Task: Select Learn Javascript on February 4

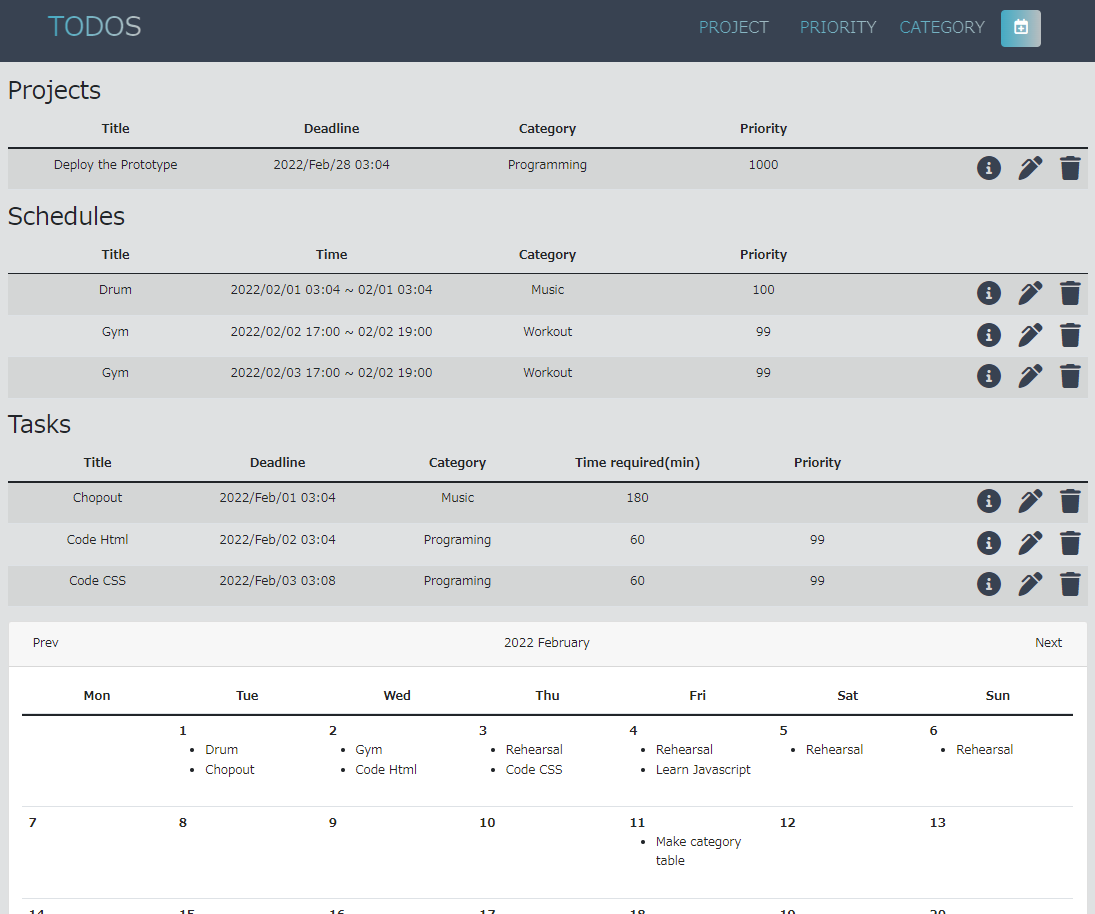Action: [x=703, y=770]
